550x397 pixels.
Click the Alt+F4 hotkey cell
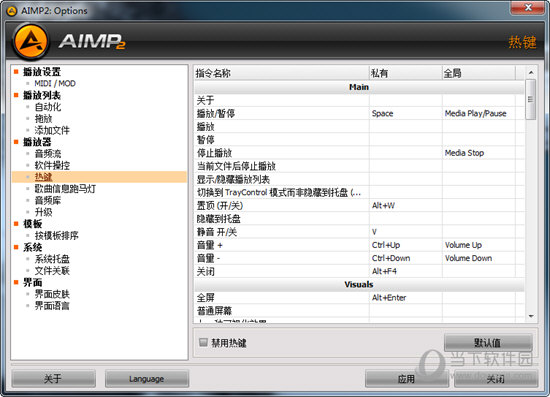tap(405, 271)
